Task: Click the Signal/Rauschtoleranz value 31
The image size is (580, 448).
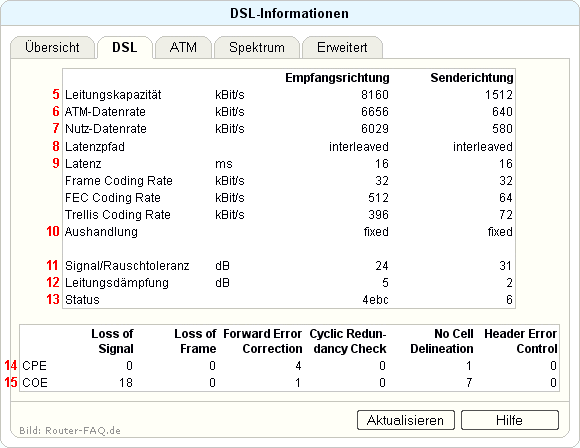Action: coord(506,266)
